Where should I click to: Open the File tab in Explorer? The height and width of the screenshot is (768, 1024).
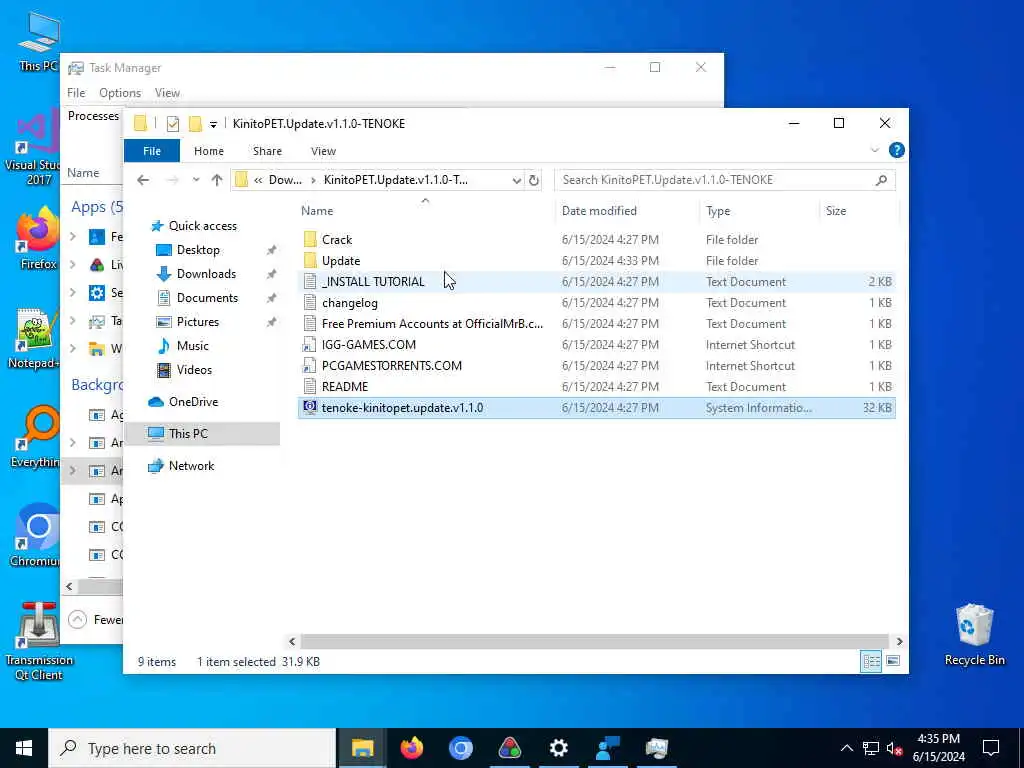point(152,151)
